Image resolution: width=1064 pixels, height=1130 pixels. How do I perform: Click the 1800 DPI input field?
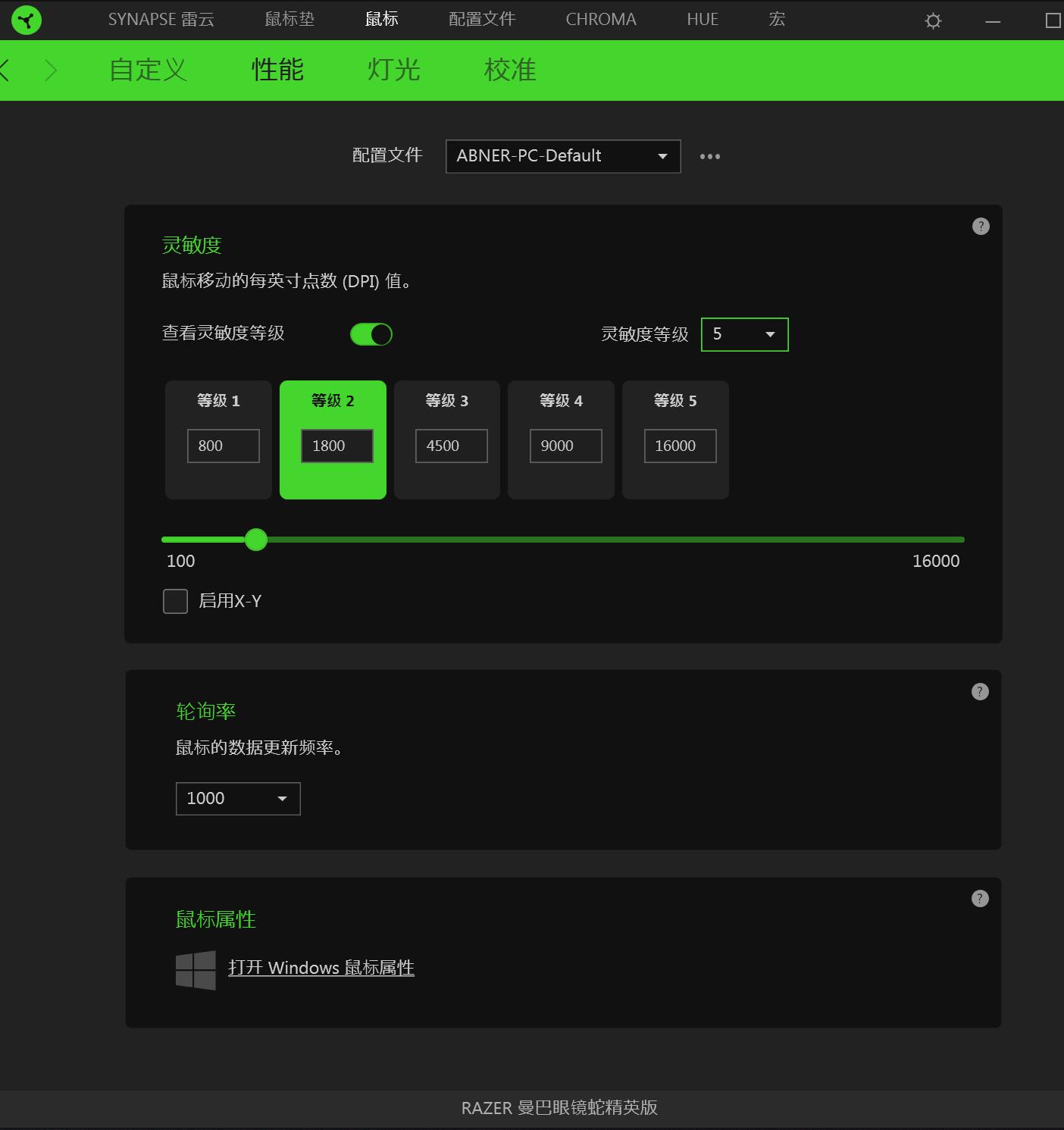coord(336,446)
